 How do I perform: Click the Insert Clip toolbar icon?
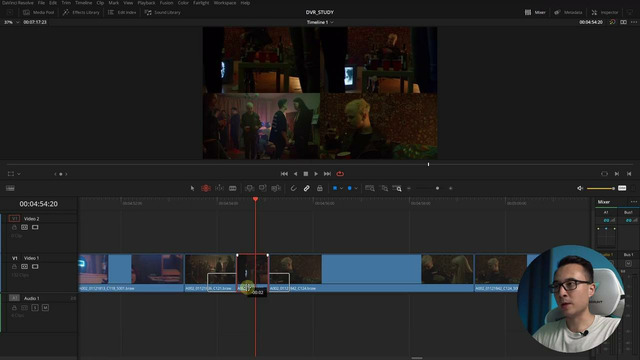pos(249,188)
